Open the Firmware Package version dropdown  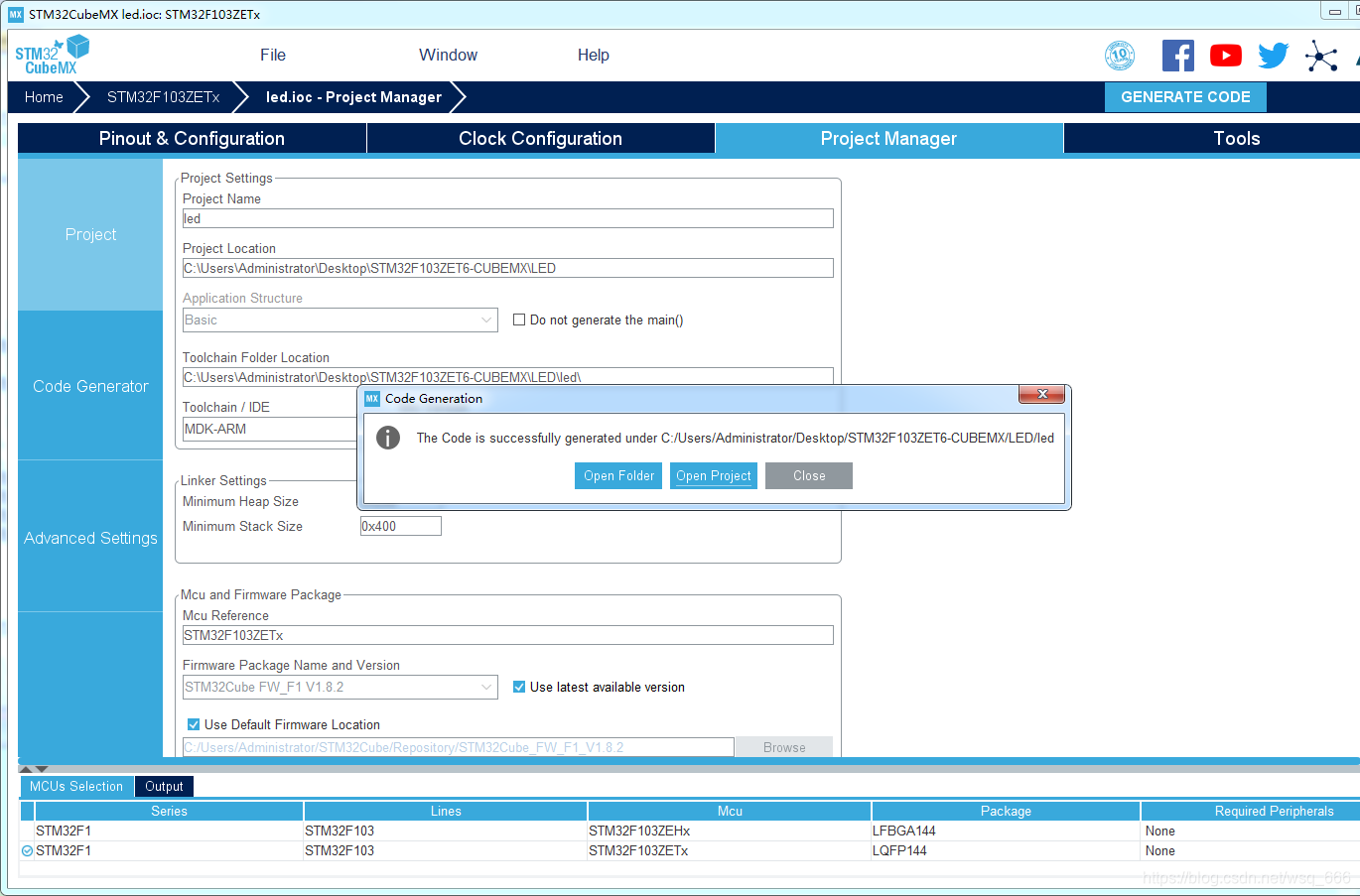[x=340, y=687]
